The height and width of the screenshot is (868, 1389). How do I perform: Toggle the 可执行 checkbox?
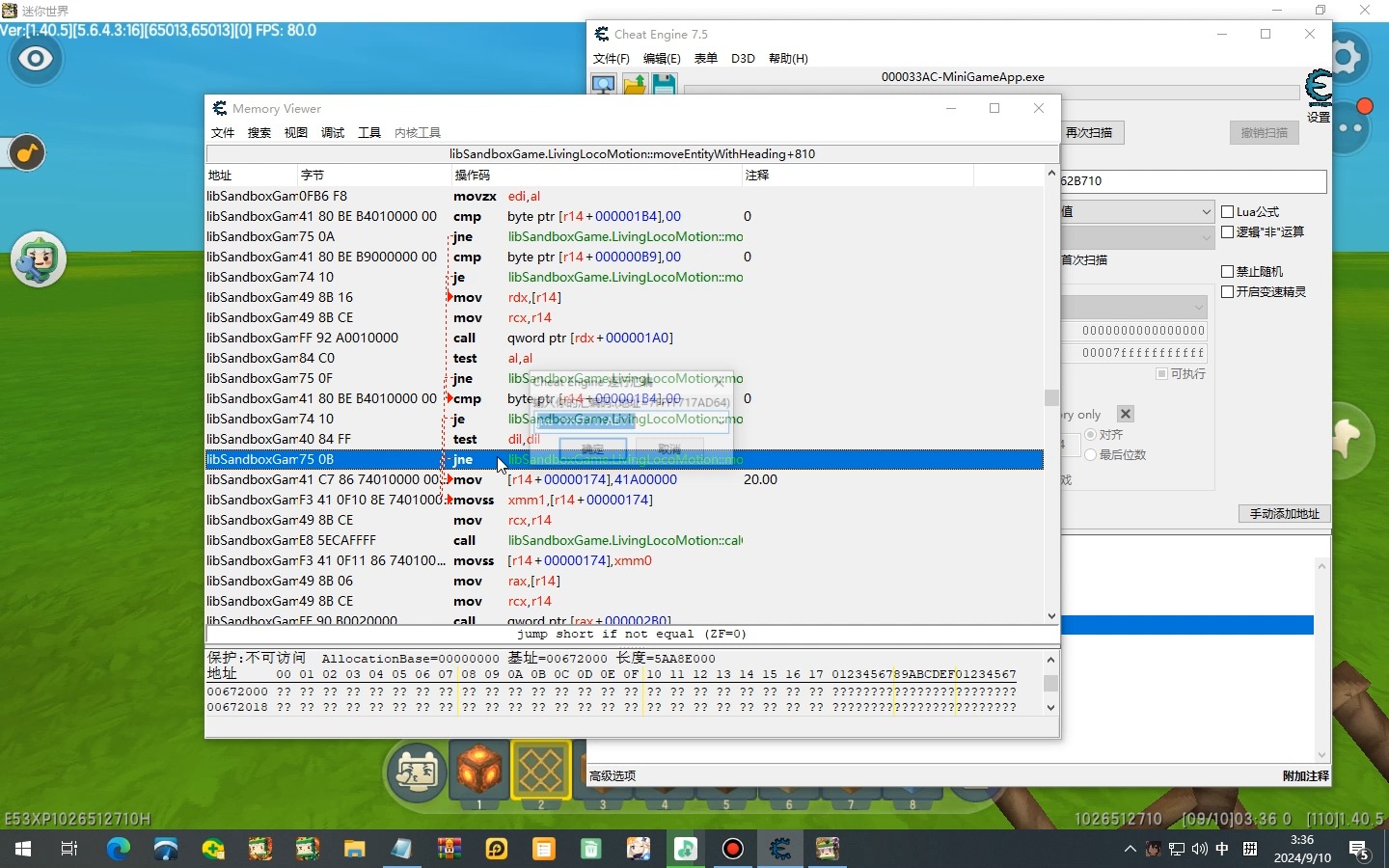[x=1161, y=373]
